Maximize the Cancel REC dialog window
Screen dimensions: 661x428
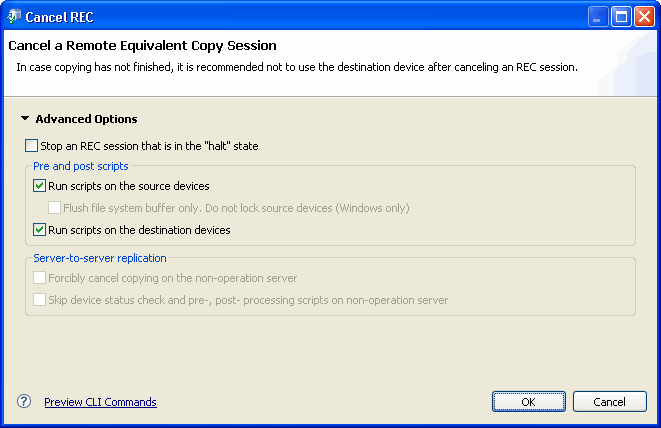(621, 17)
